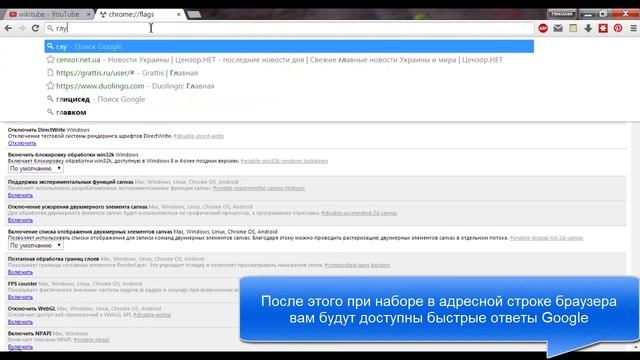Click the Adblock Plus extension icon

(543, 28)
